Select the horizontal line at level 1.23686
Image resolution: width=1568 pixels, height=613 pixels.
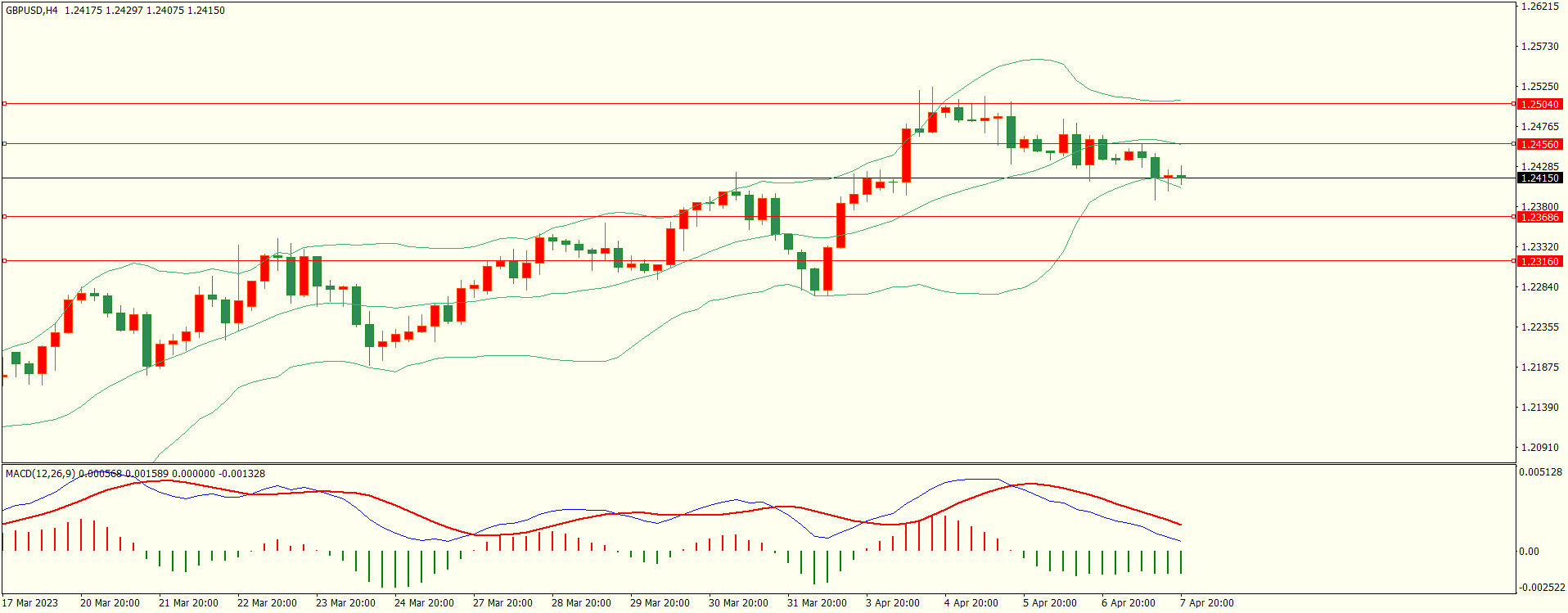pyautogui.click(x=758, y=217)
